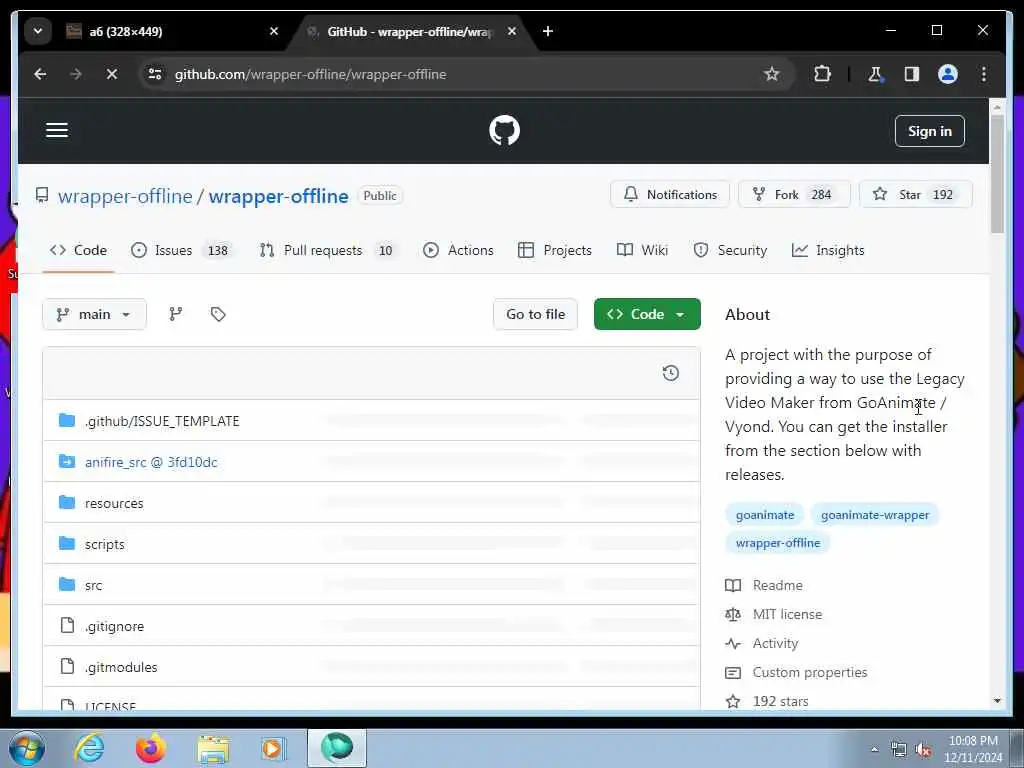Open a new browser tab
The height and width of the screenshot is (768, 1024).
coord(548,31)
